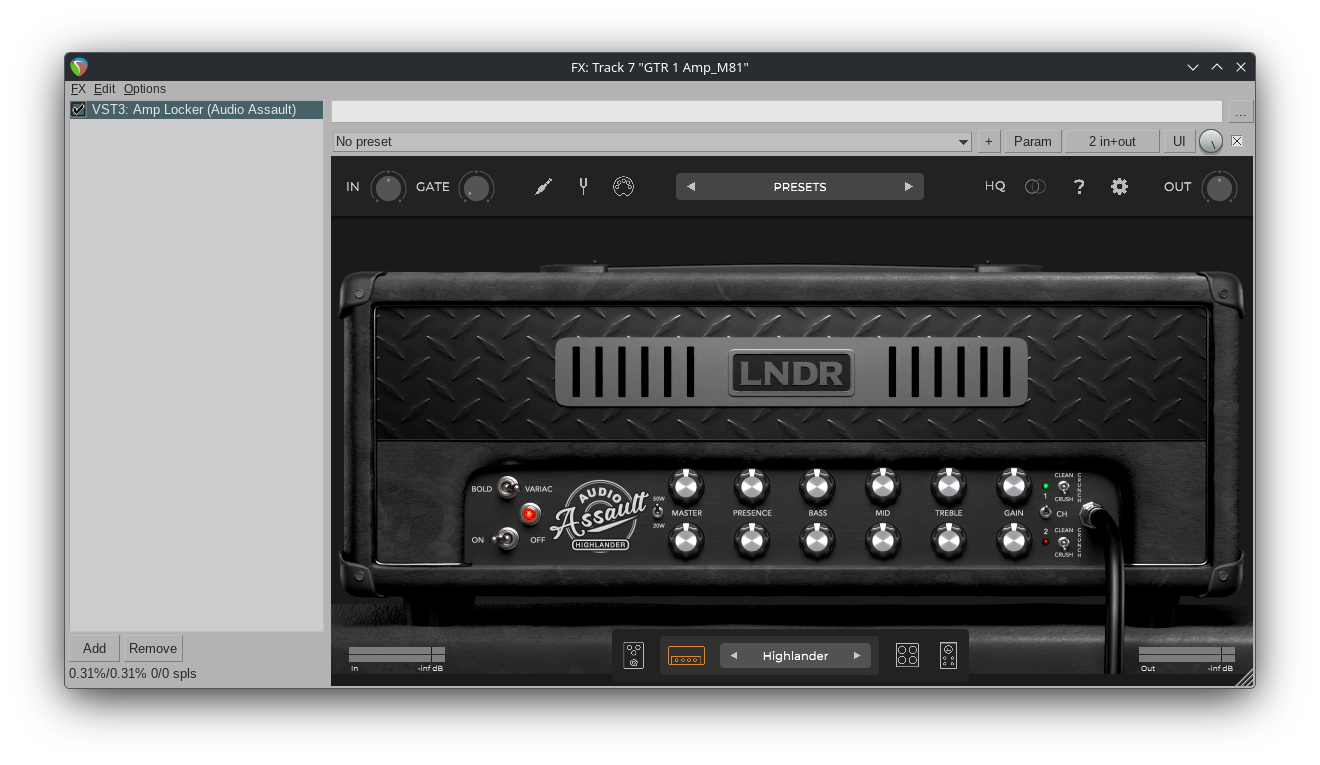Open the 2 in+out routing button

(1113, 142)
